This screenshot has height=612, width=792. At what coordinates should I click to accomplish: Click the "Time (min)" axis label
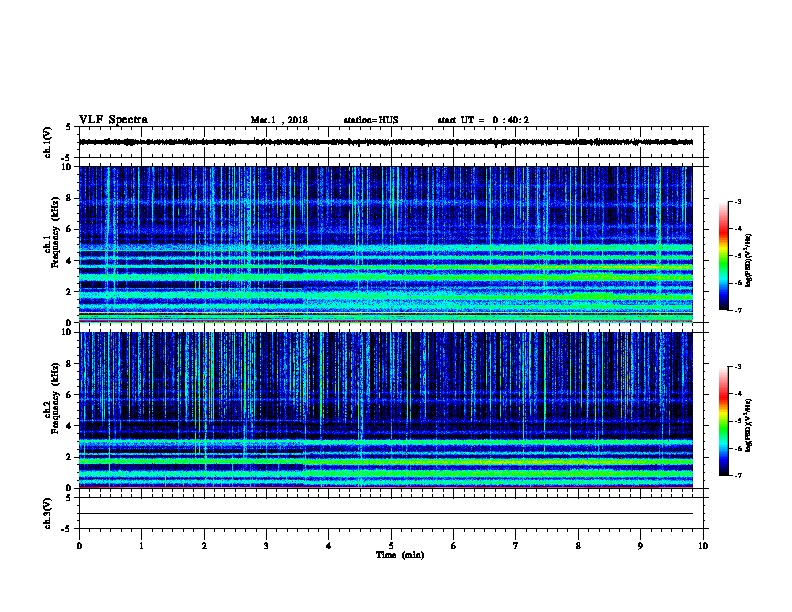coord(400,555)
